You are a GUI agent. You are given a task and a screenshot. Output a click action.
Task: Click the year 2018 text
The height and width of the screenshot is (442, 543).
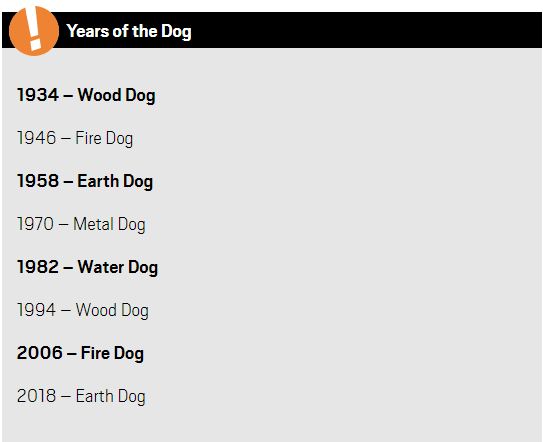(x=36, y=396)
